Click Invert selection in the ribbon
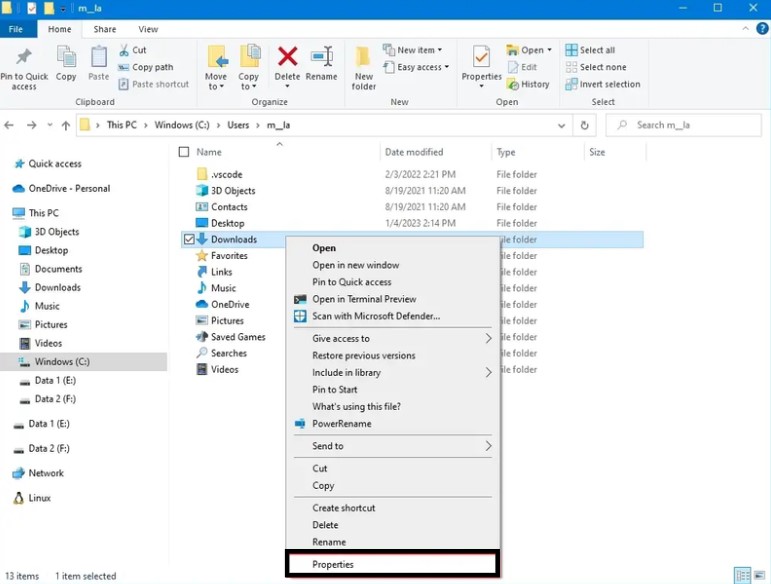771x584 pixels. tap(603, 85)
